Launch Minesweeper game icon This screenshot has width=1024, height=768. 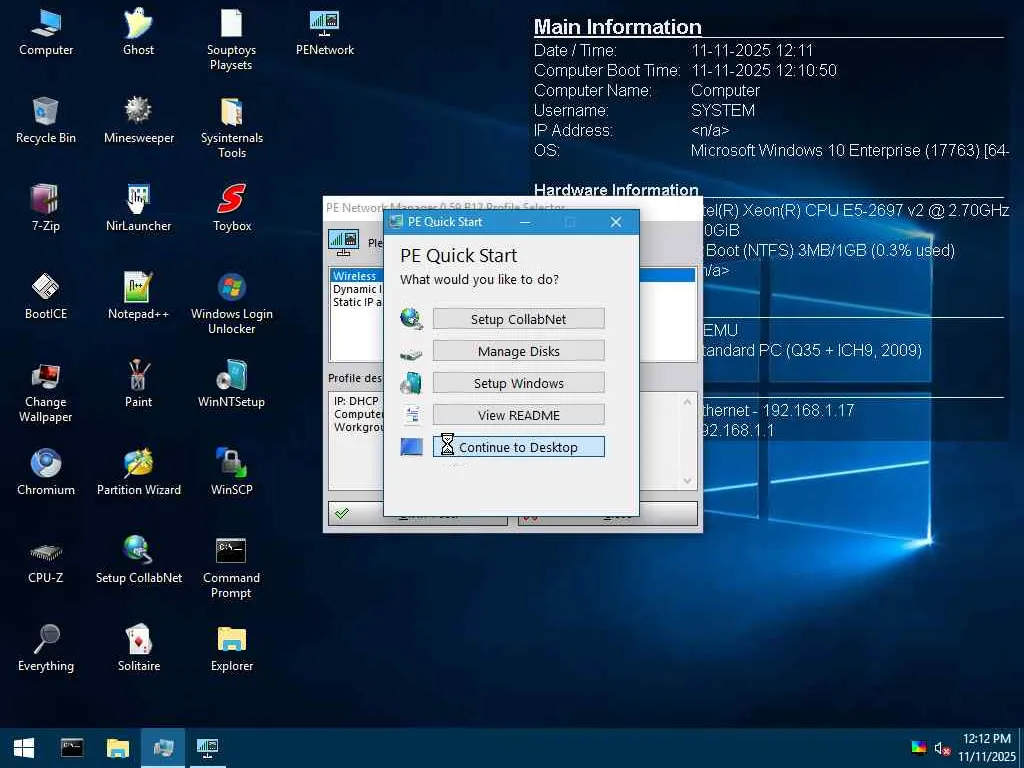tap(138, 120)
